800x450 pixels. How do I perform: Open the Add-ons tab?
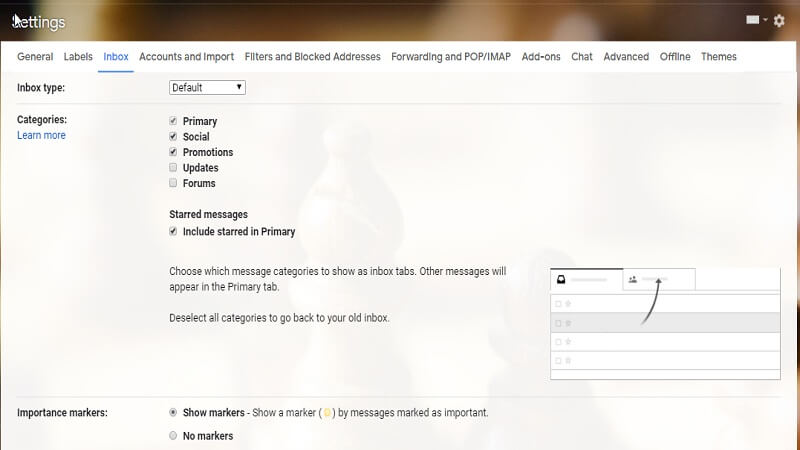[541, 57]
